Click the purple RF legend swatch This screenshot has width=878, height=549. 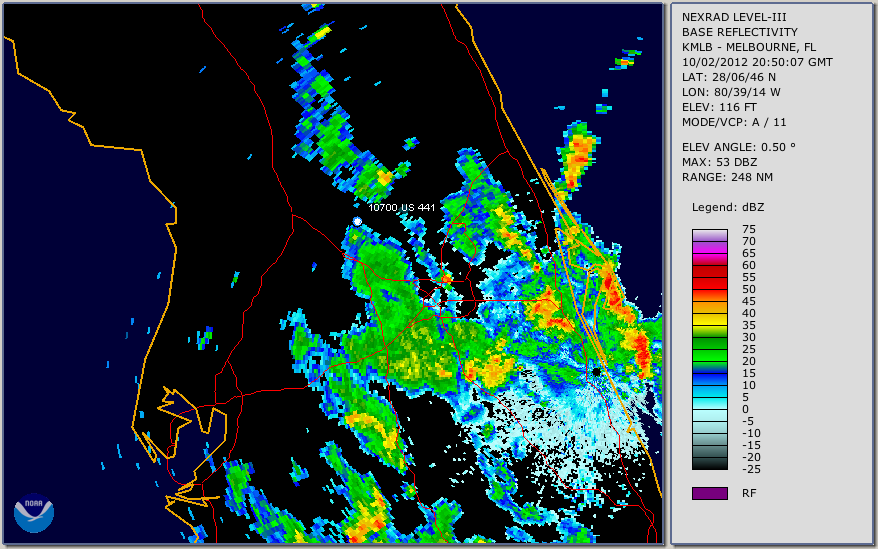coord(709,493)
